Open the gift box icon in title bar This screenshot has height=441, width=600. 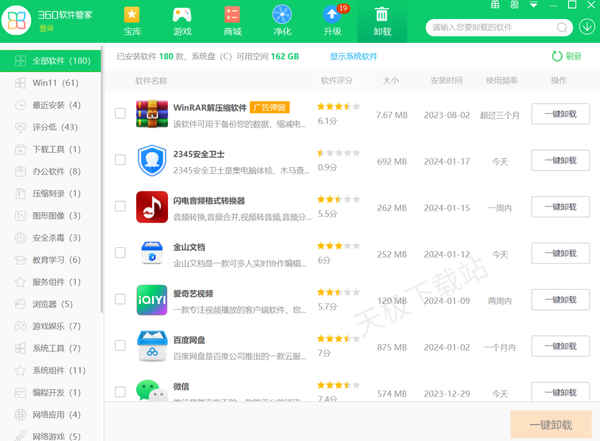495,5
